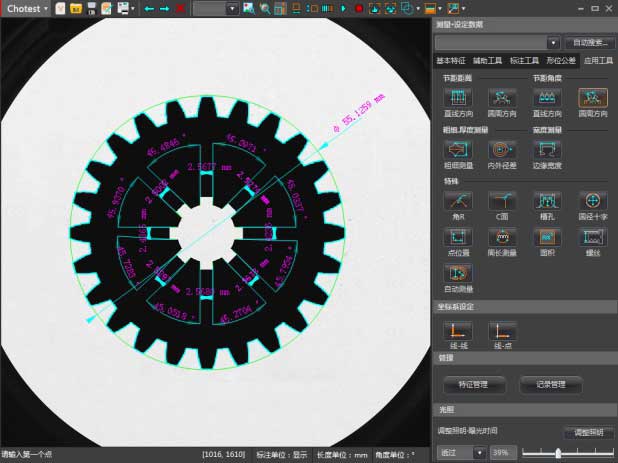The image size is (618, 463).
Task: Click the 特征管理 button
Action: tap(476, 384)
